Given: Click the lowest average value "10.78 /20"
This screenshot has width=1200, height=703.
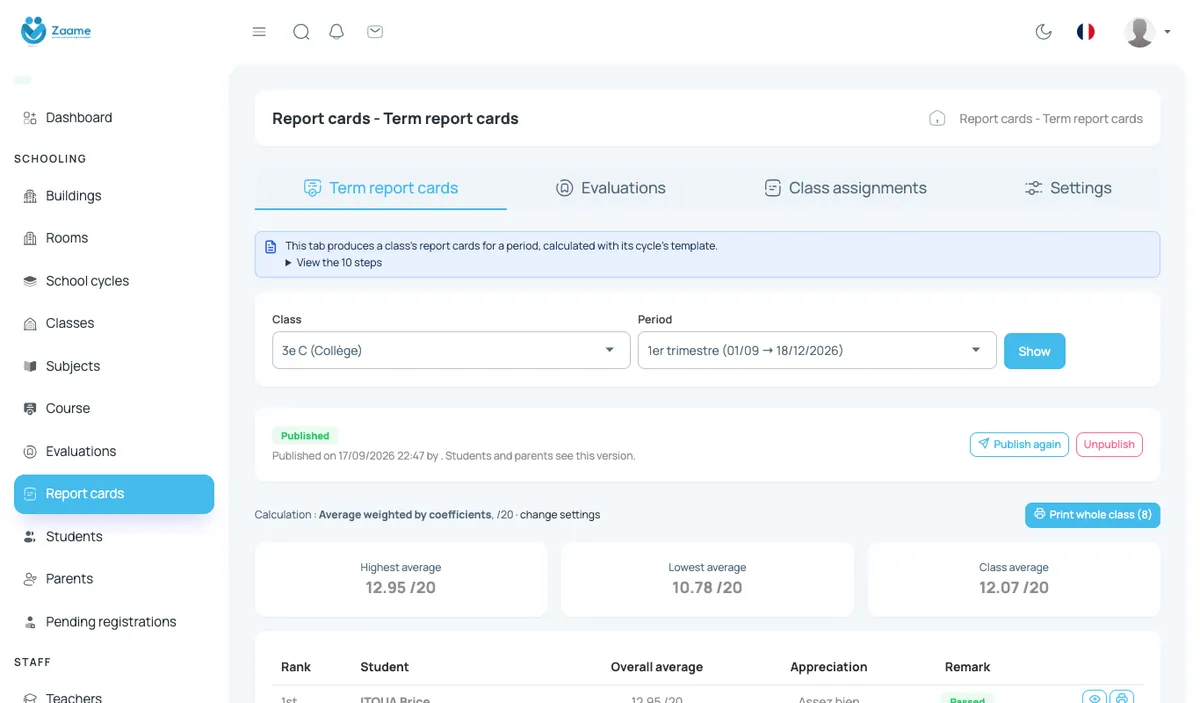Looking at the screenshot, I should 707,588.
